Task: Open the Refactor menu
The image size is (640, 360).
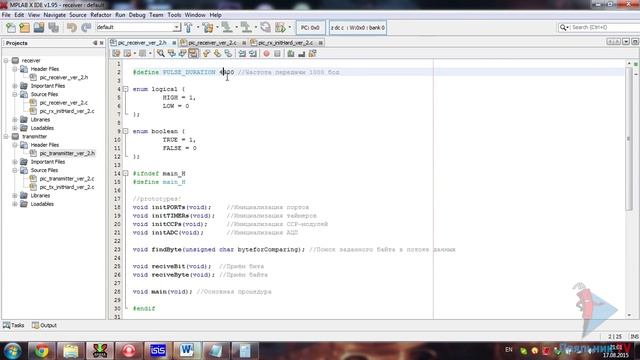Action: pos(101,15)
